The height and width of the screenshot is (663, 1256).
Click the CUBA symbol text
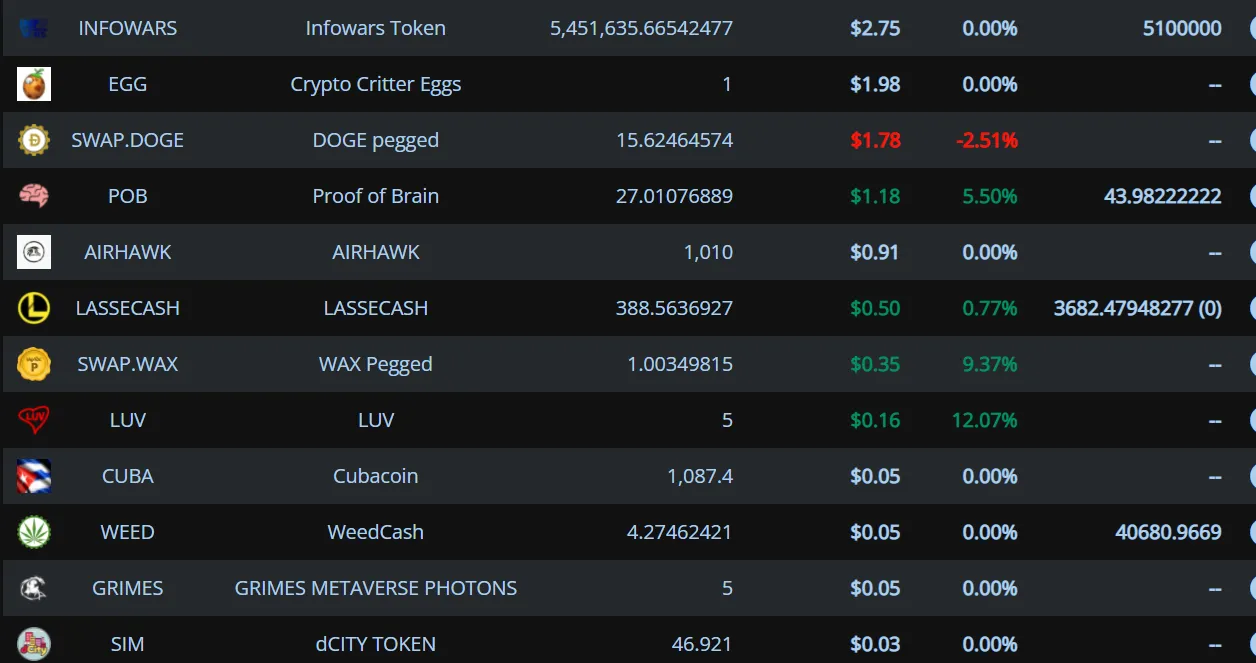[x=128, y=476]
